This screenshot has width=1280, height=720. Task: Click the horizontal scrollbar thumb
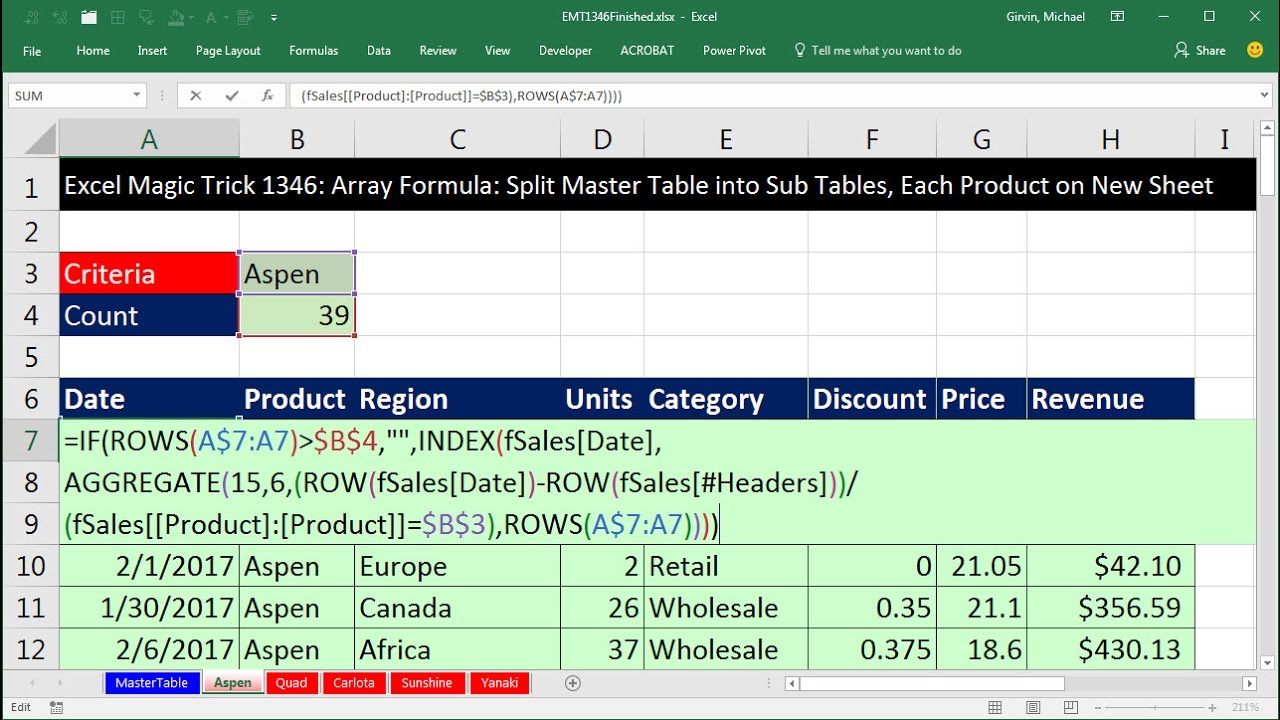tap(932, 683)
